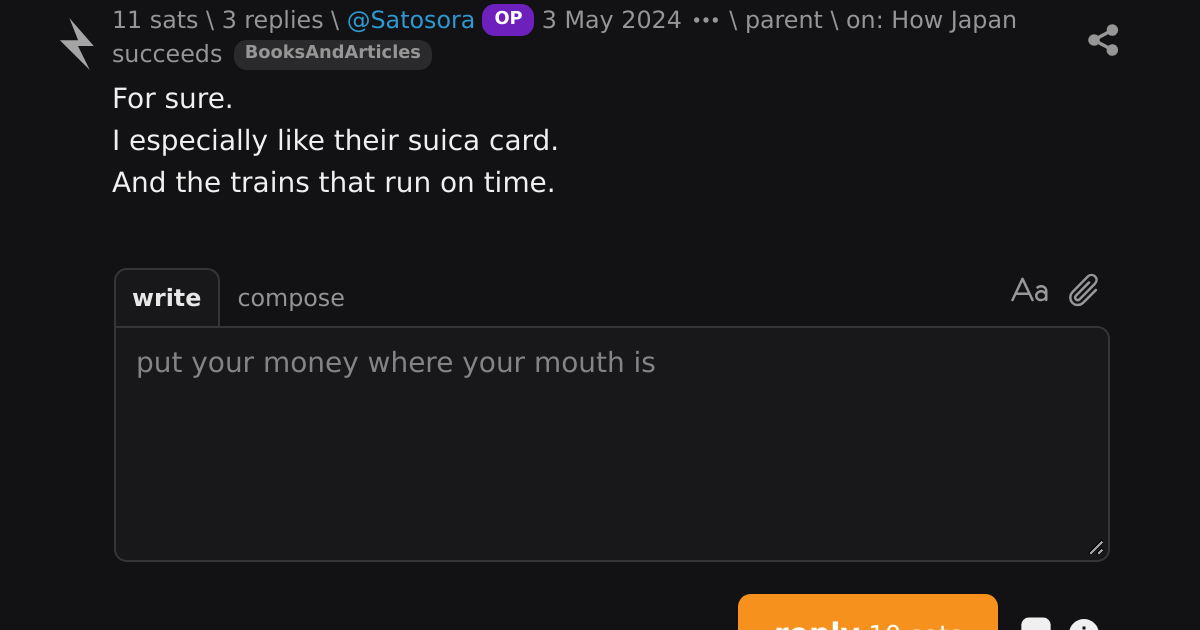Click the purple OP badge
Screen dimensions: 1200x630
[x=508, y=19]
